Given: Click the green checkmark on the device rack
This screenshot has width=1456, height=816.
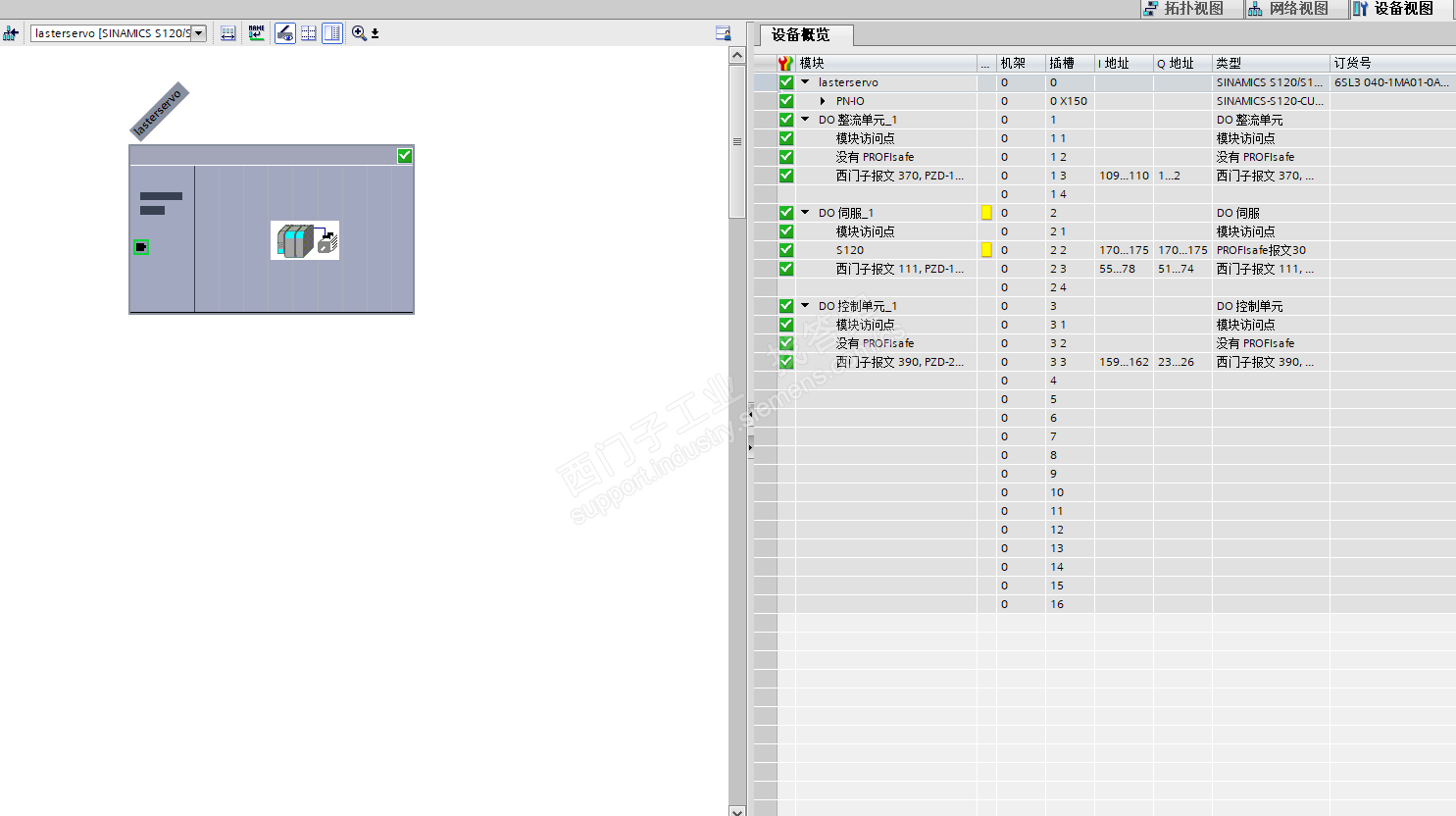Looking at the screenshot, I should click(405, 156).
